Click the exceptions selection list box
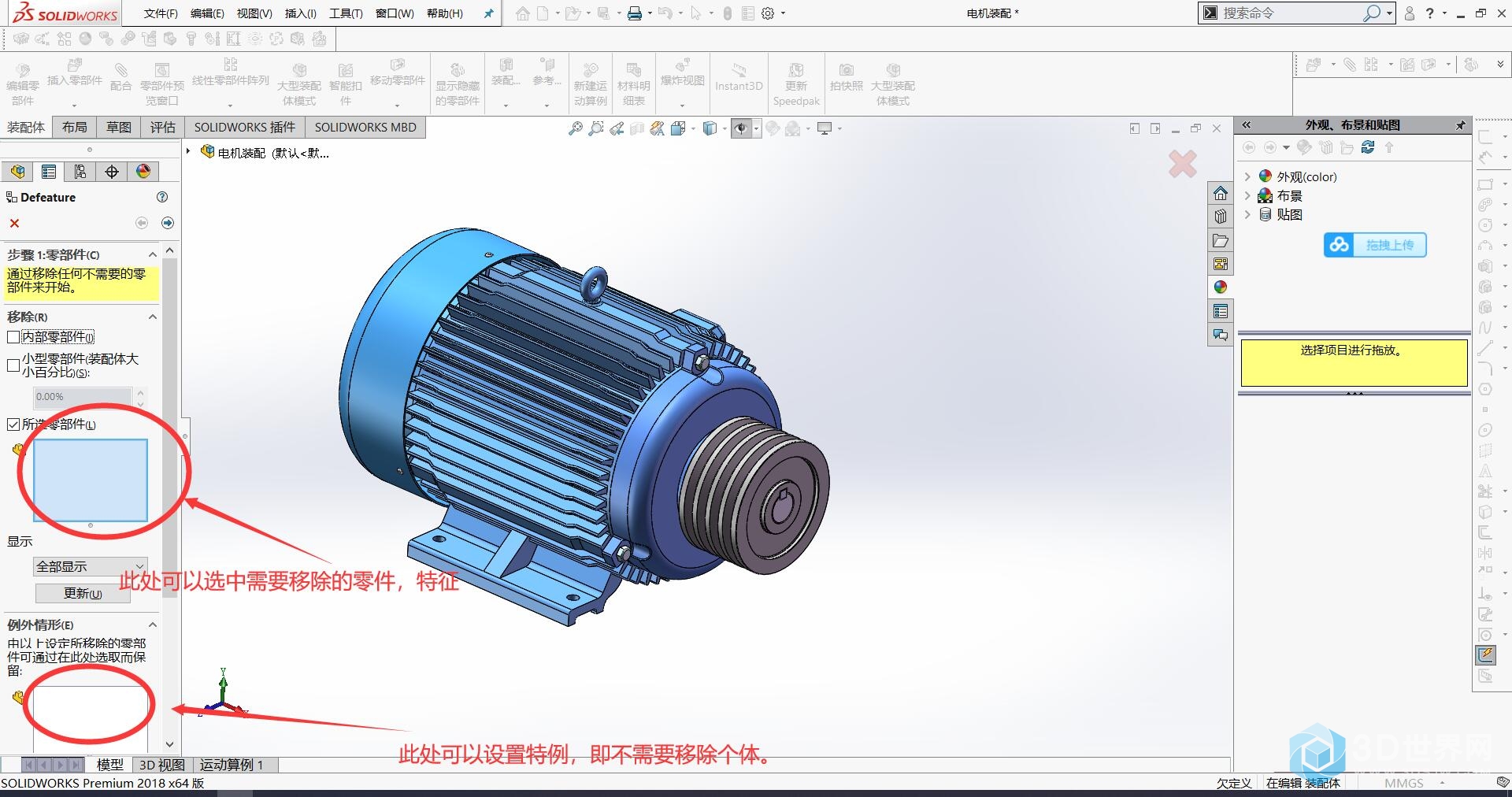 click(x=91, y=718)
